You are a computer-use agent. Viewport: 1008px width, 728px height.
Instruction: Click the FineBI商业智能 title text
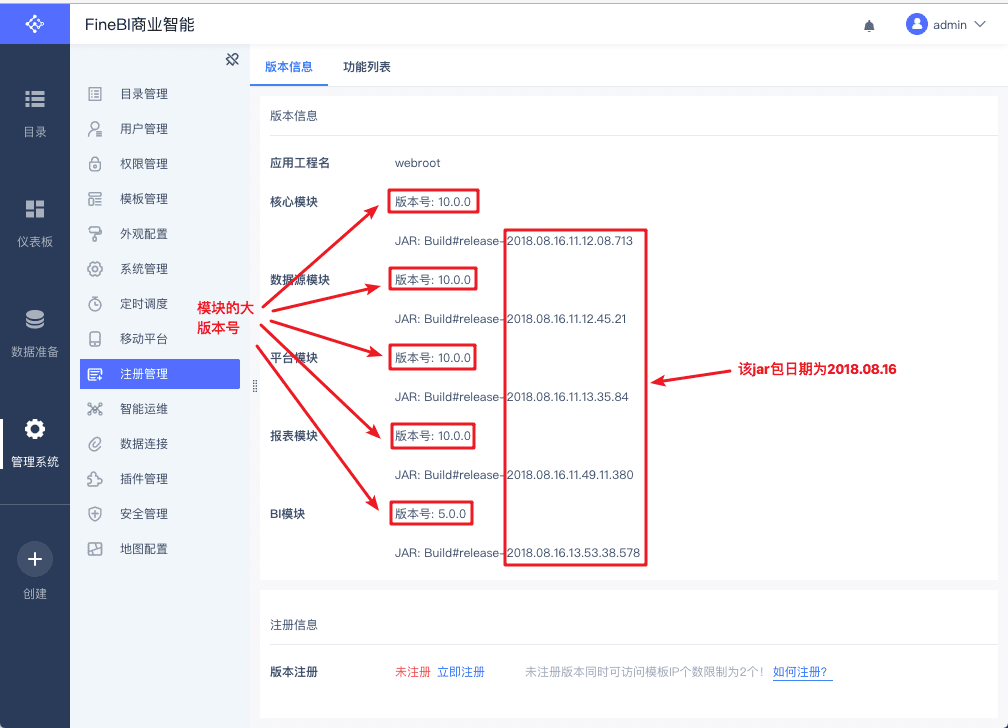(x=140, y=24)
